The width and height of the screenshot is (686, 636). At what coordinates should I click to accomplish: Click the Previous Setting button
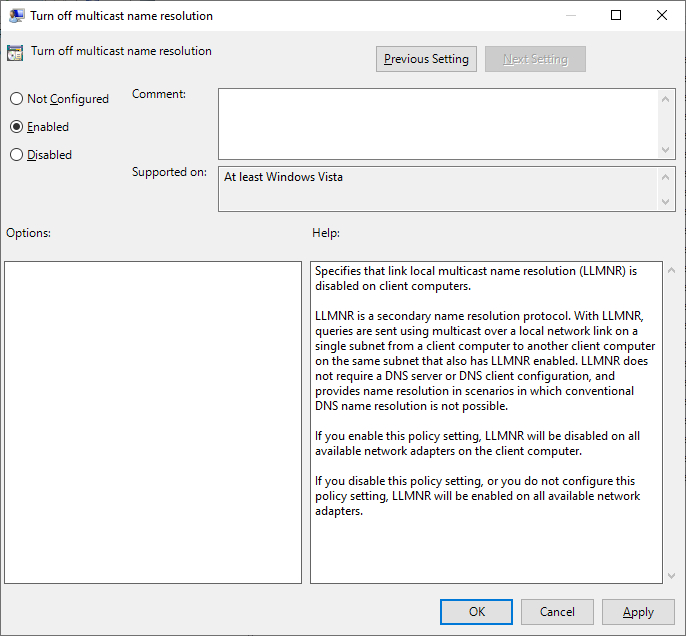pyautogui.click(x=426, y=59)
